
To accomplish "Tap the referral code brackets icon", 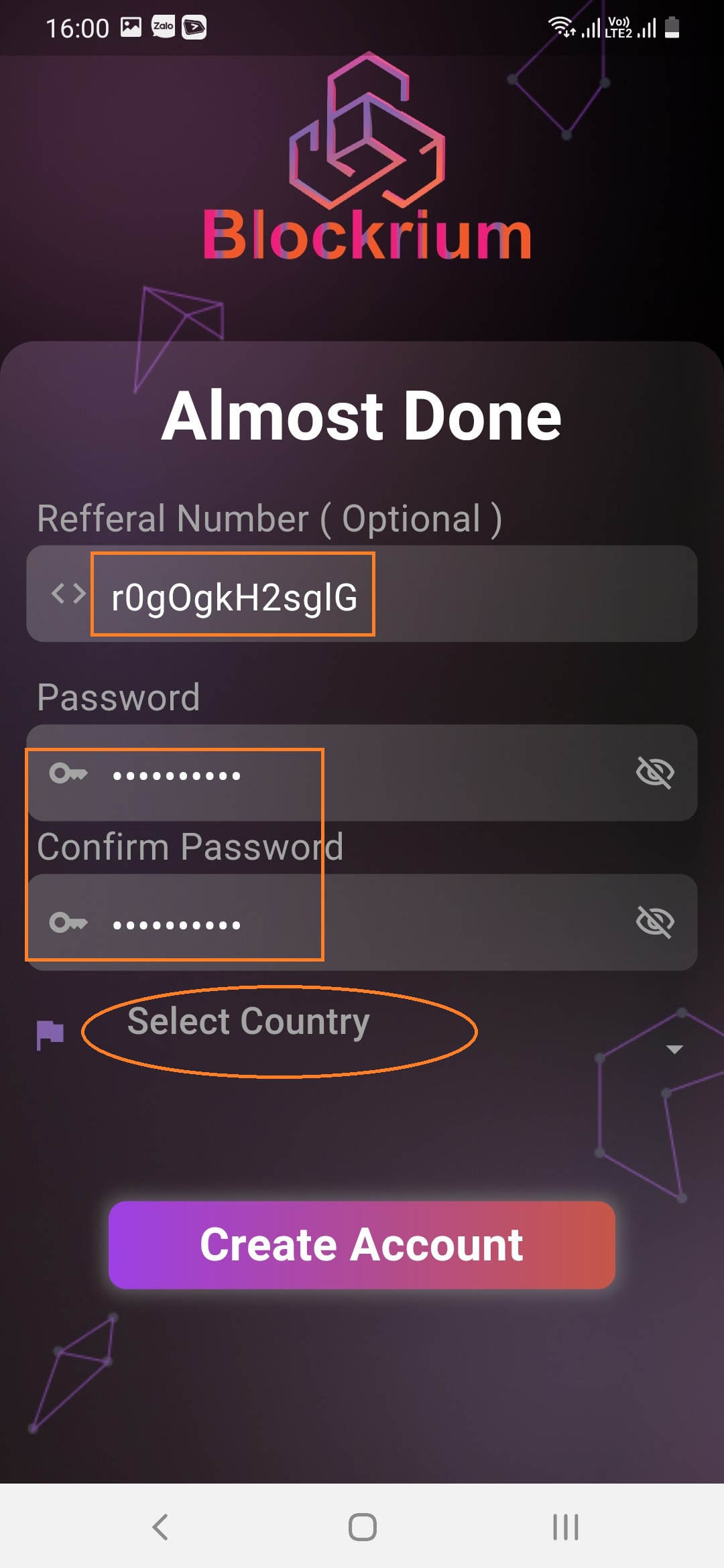I will 68,593.
